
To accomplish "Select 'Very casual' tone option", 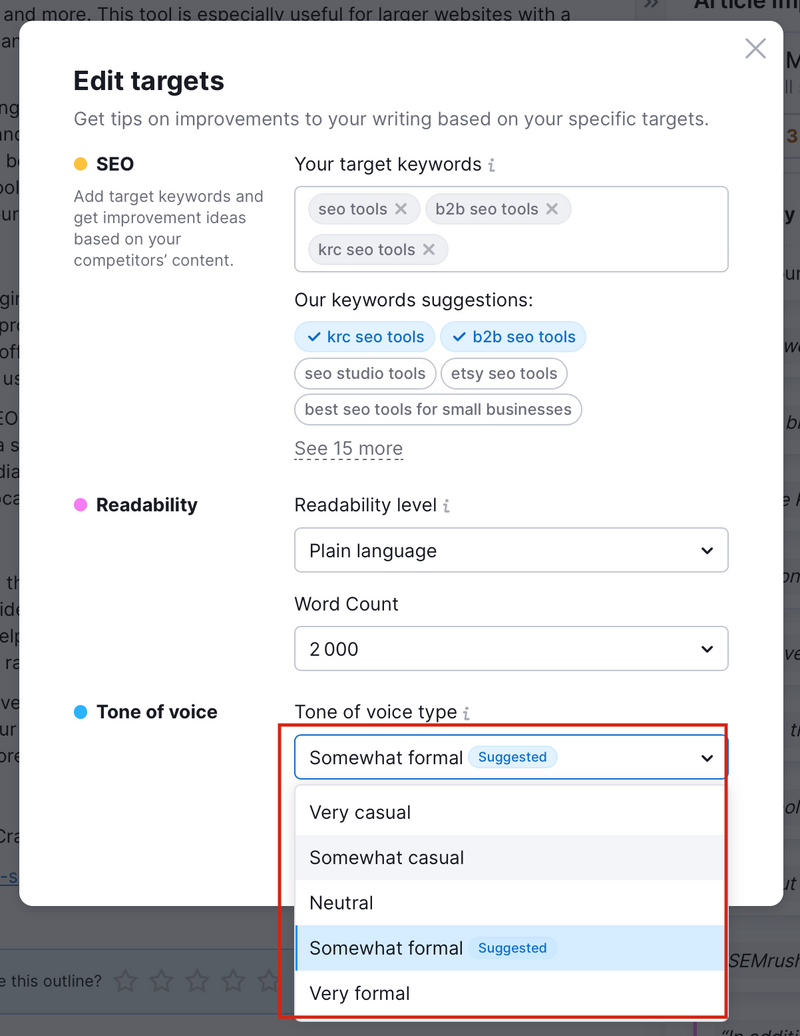I will (510, 813).
